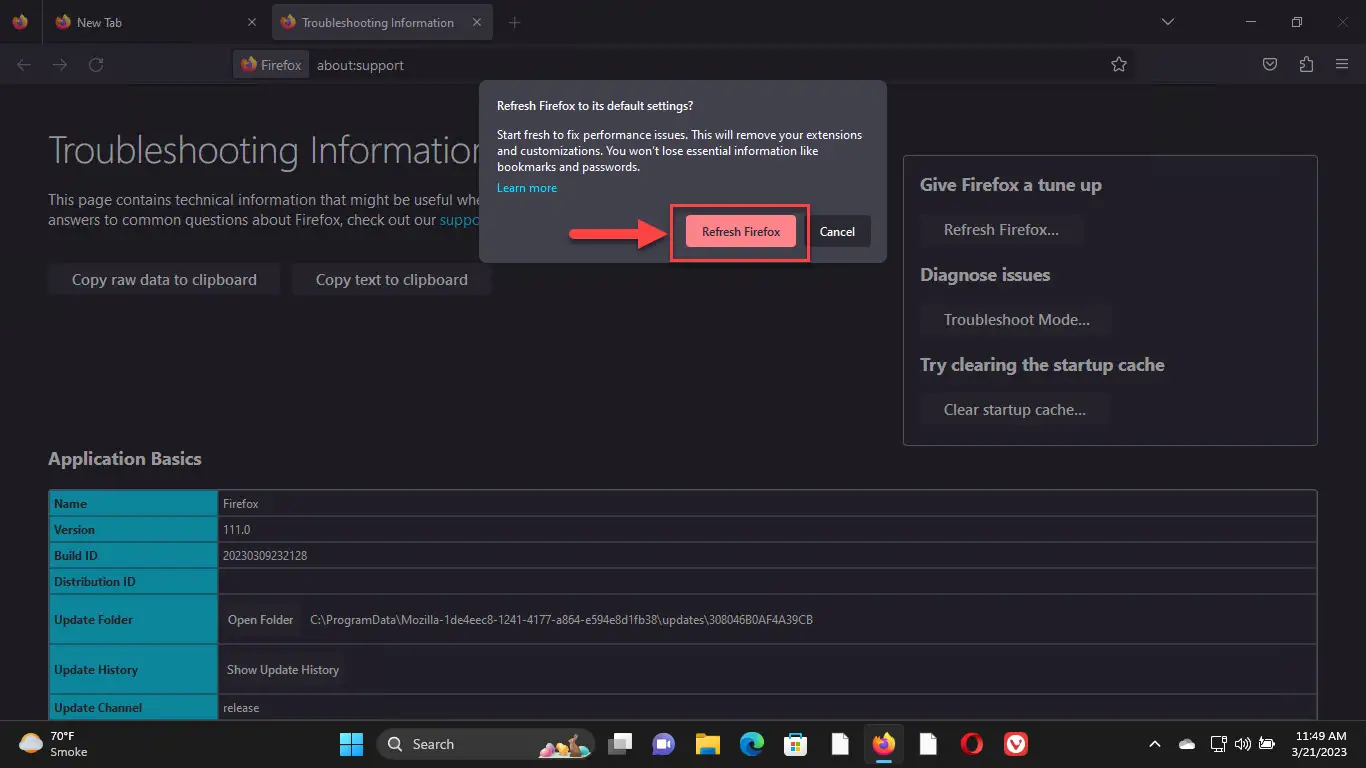Viewport: 1366px width, 768px height.
Task: Launch Opera from the taskbar
Action: (972, 744)
